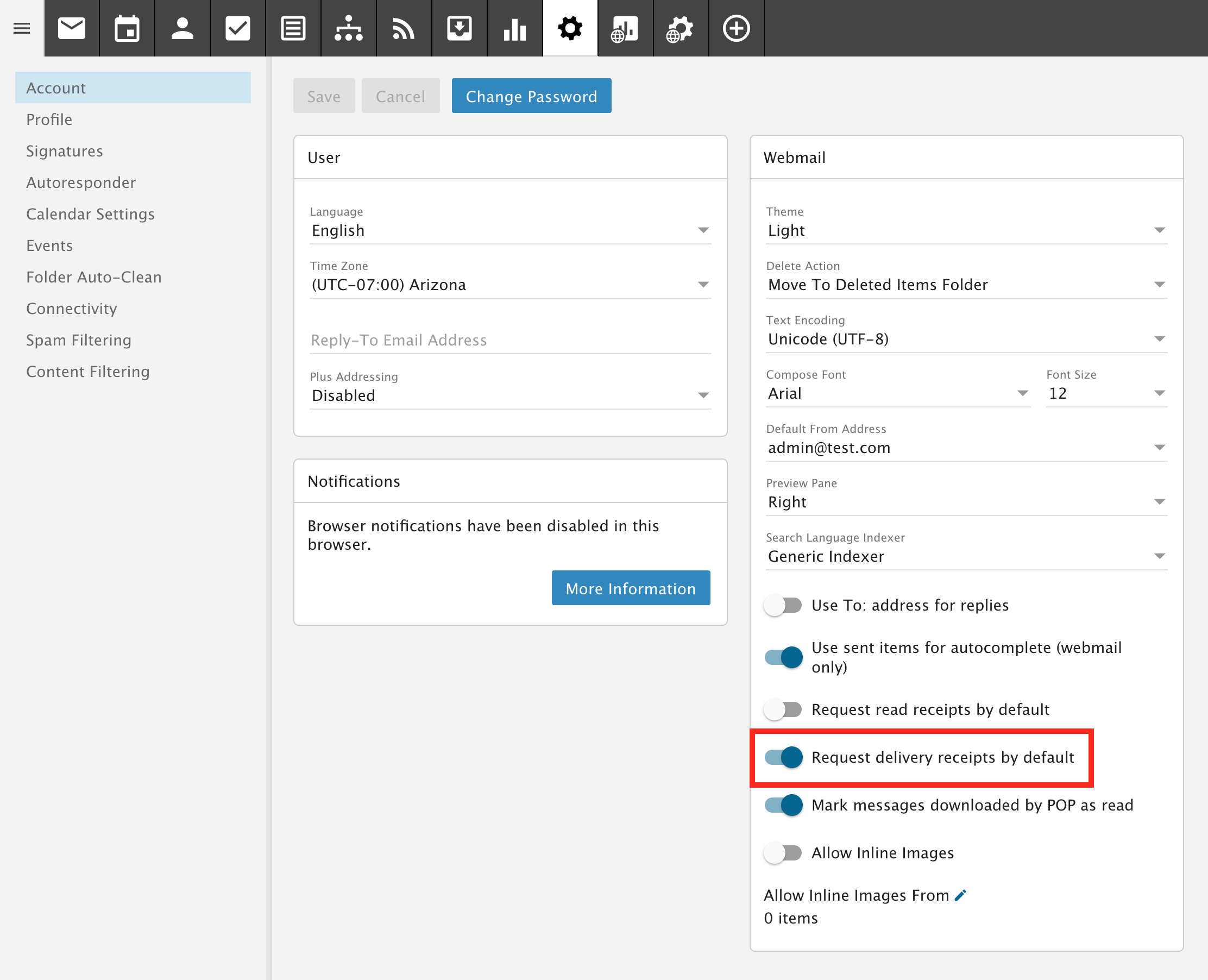Open the Text Encoding dropdown
The width and height of the screenshot is (1208, 980).
pyautogui.click(x=966, y=339)
